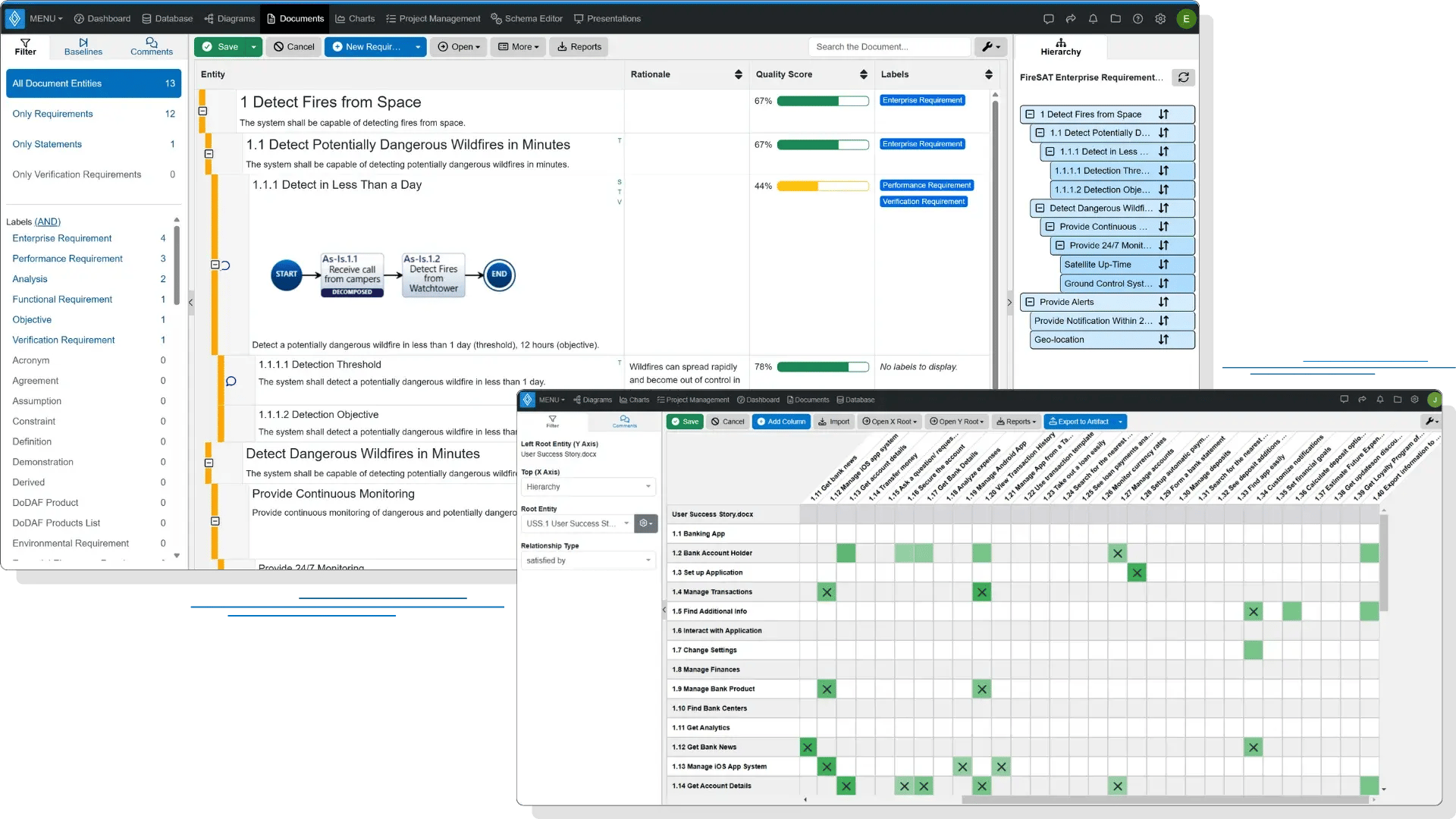Open the gear beside Root Entity in the matrix window
1456x819 pixels.
[645, 523]
